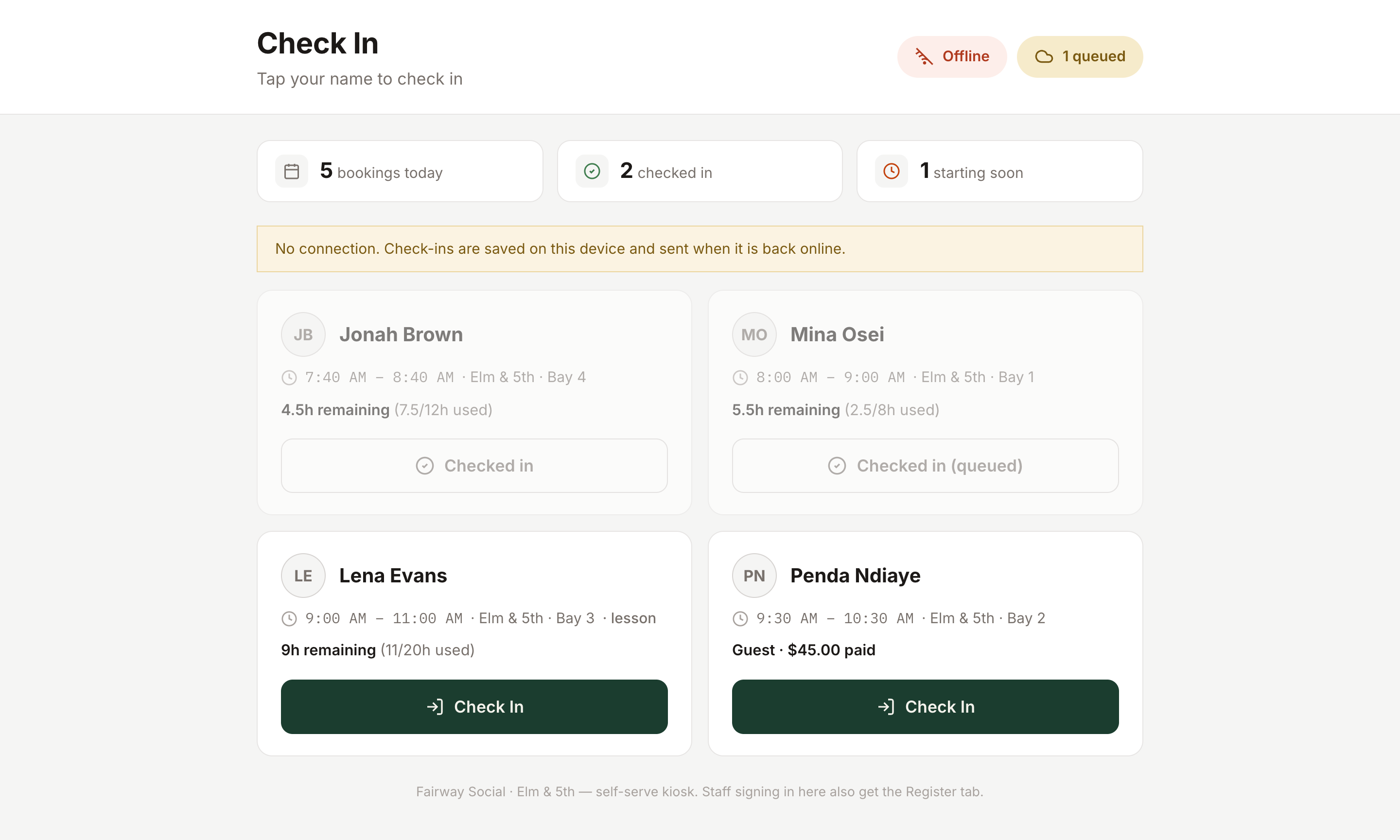Click the LE avatar for Lena Evans

pyautogui.click(x=303, y=576)
